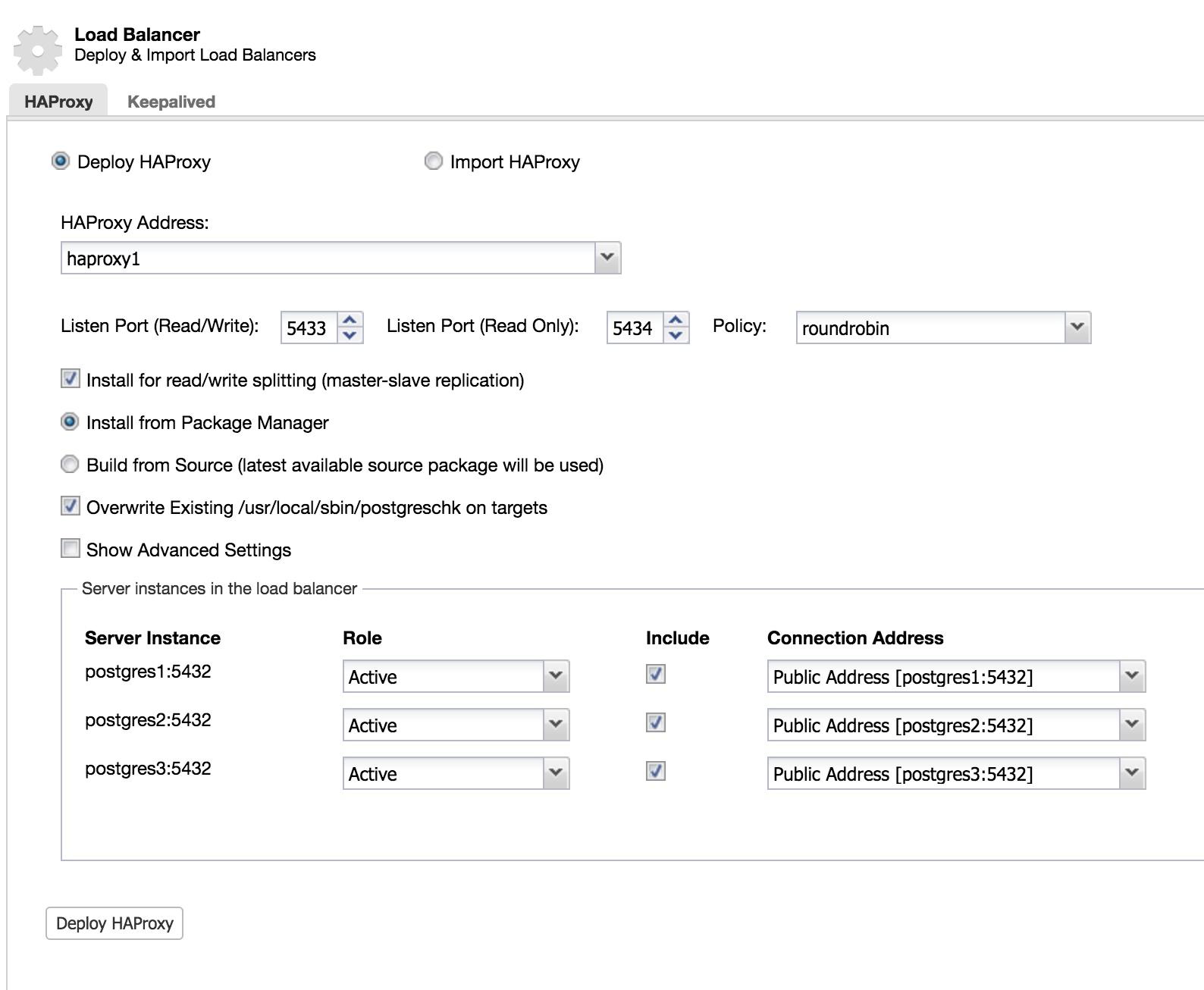This screenshot has height=990, width=1204.
Task: Click the Deploy HAProxy button
Action: tap(114, 923)
